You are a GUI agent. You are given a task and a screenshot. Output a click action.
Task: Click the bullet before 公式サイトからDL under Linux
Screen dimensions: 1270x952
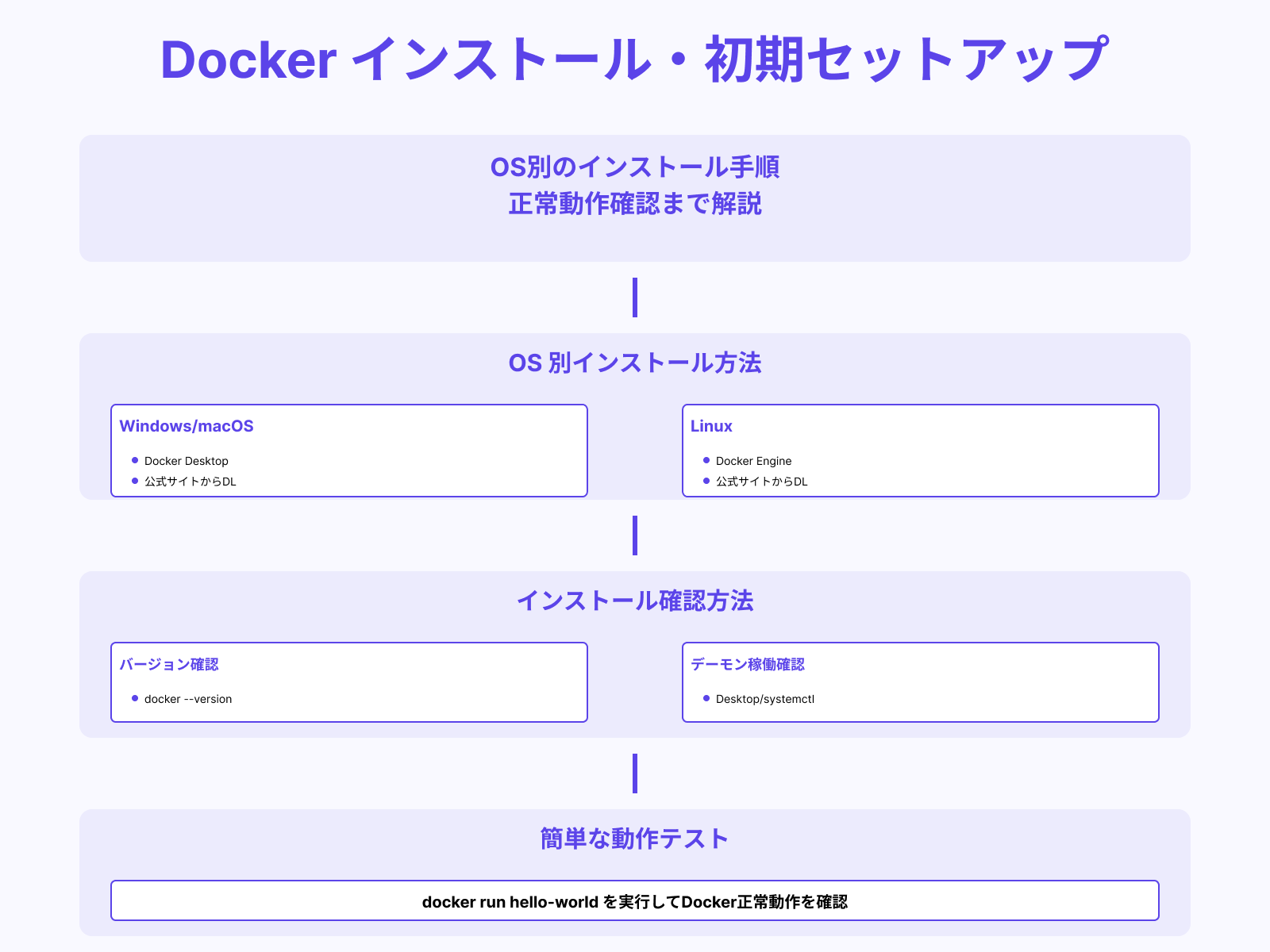point(706,482)
